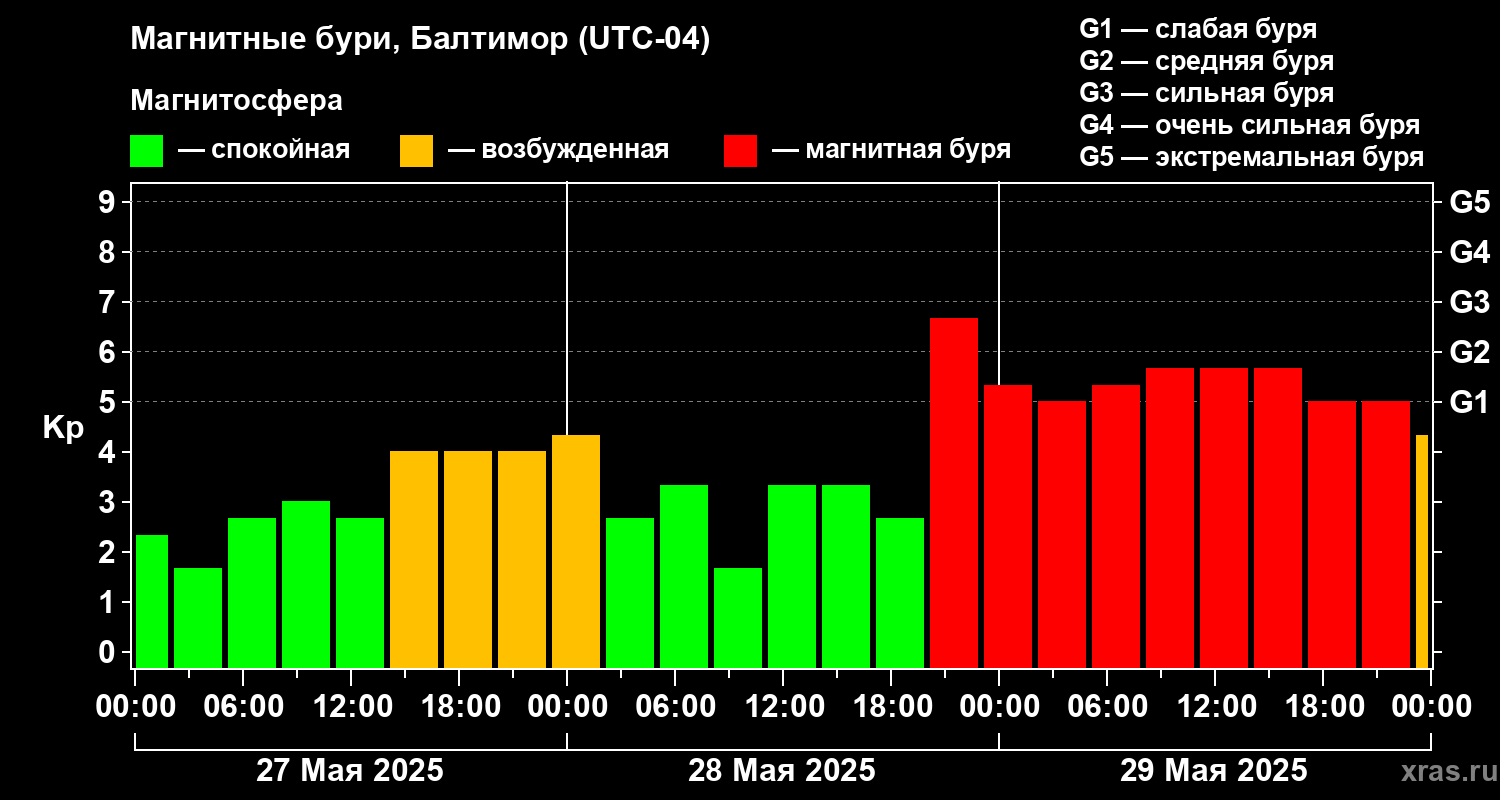Click the '18:00' time label for 27 May
The width and height of the screenshot is (1500, 800).
point(459,706)
